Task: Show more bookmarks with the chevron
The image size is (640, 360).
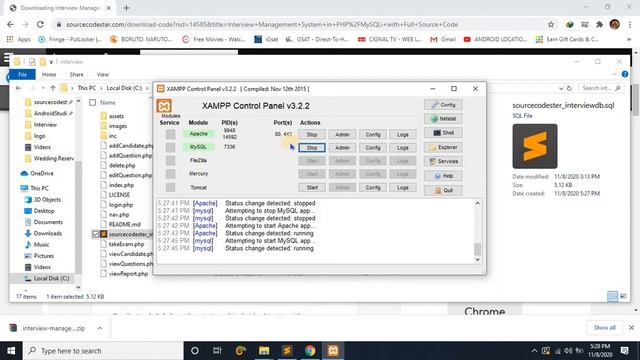Action: pos(629,39)
